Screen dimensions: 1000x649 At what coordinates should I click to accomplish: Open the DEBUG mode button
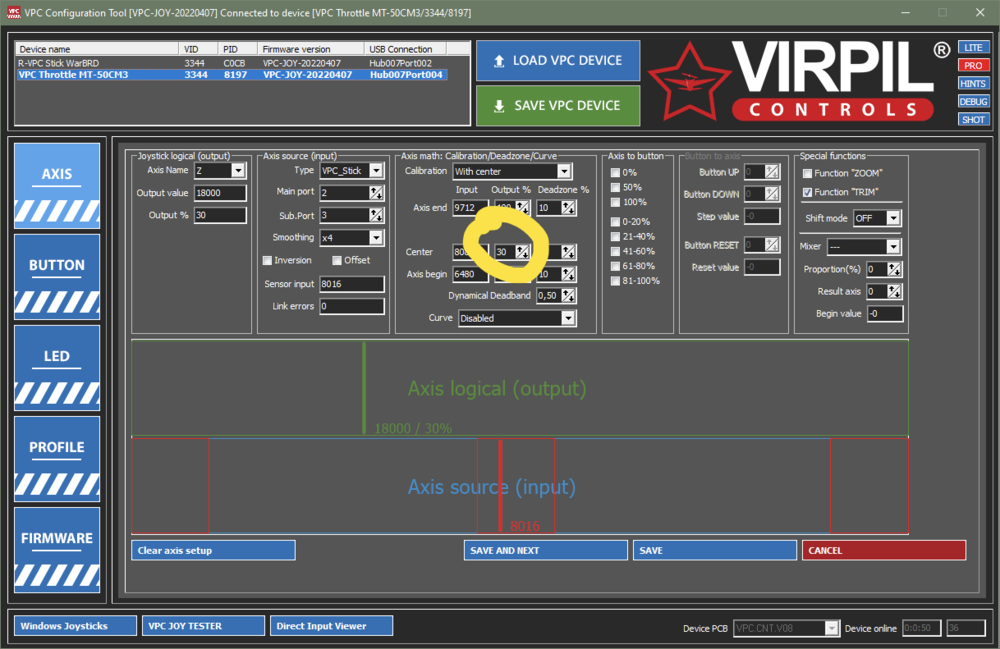pyautogui.click(x=973, y=101)
